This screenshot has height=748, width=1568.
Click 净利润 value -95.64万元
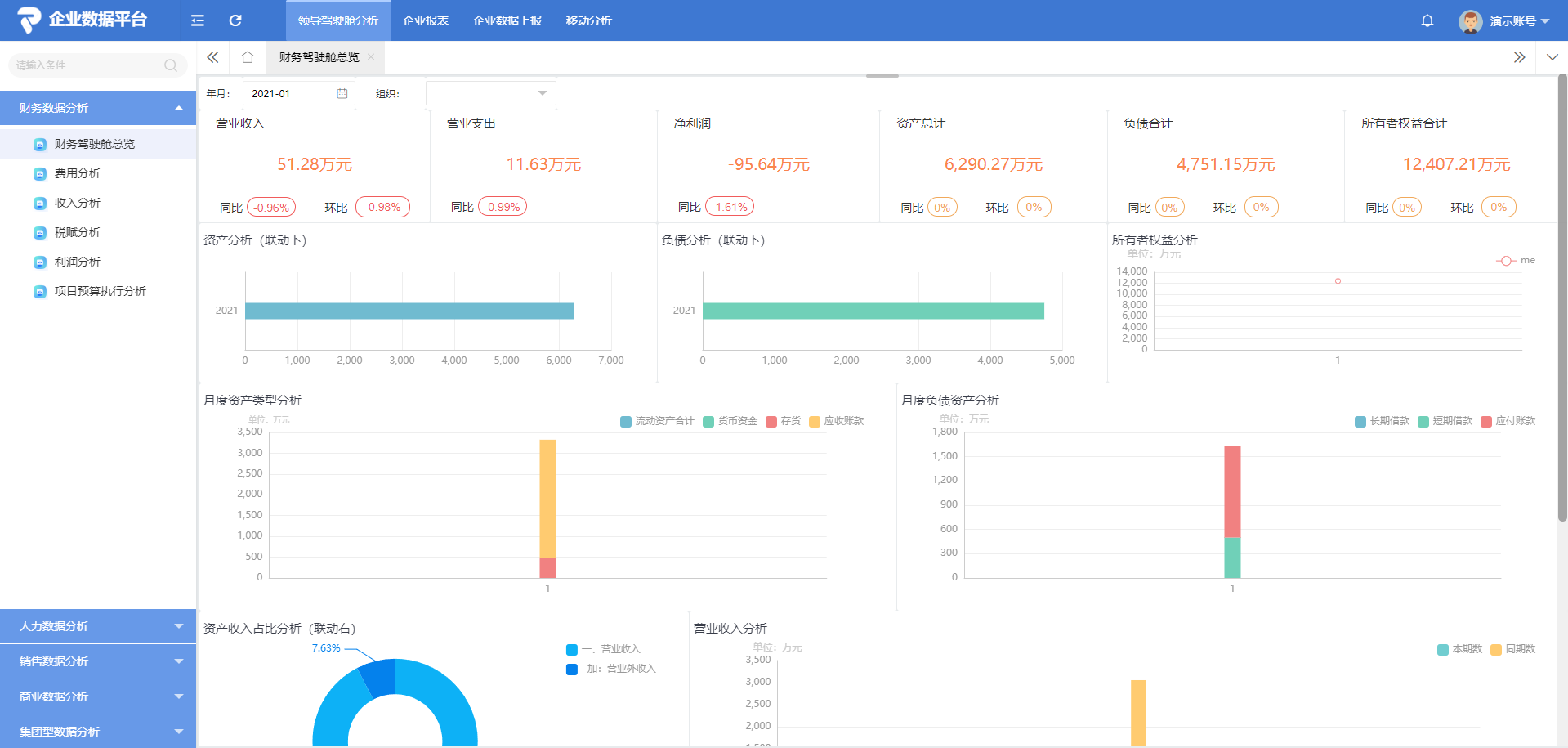(x=769, y=164)
